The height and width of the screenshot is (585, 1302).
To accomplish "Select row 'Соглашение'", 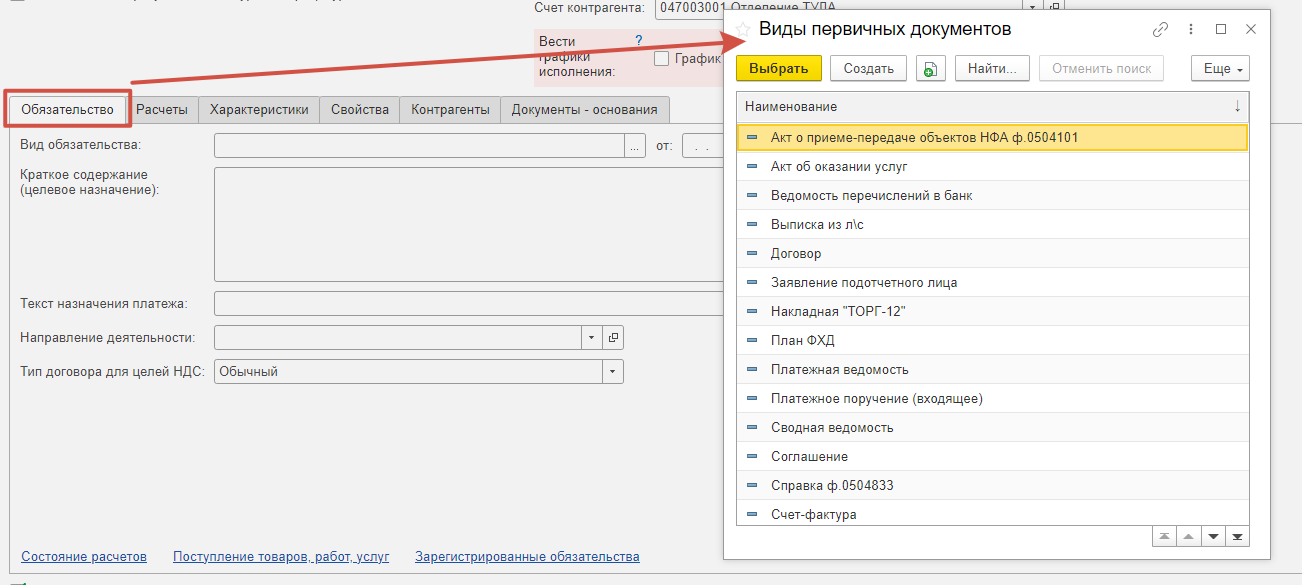I will click(992, 456).
